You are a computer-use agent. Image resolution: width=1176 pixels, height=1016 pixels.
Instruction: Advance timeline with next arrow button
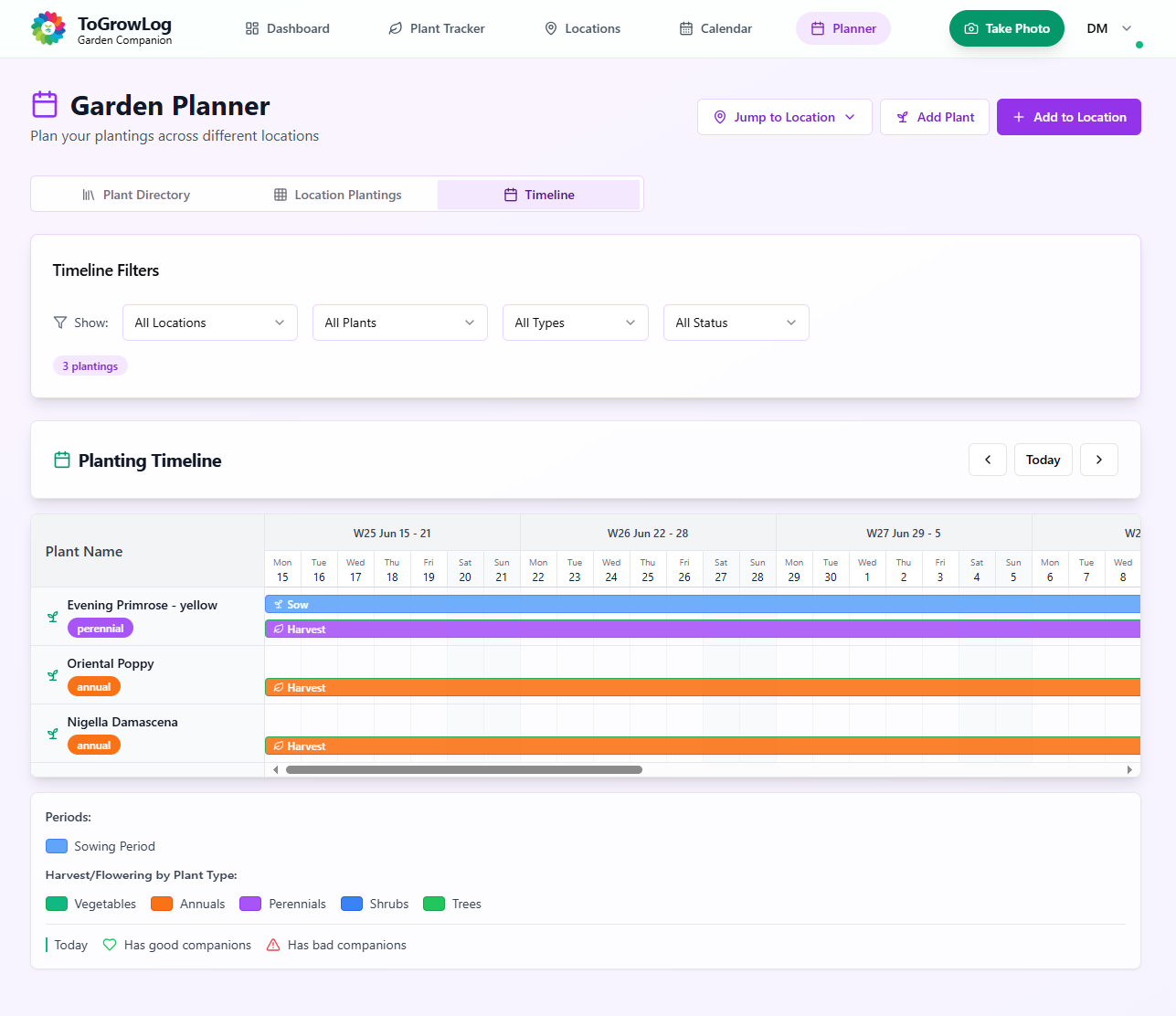pyautogui.click(x=1098, y=460)
